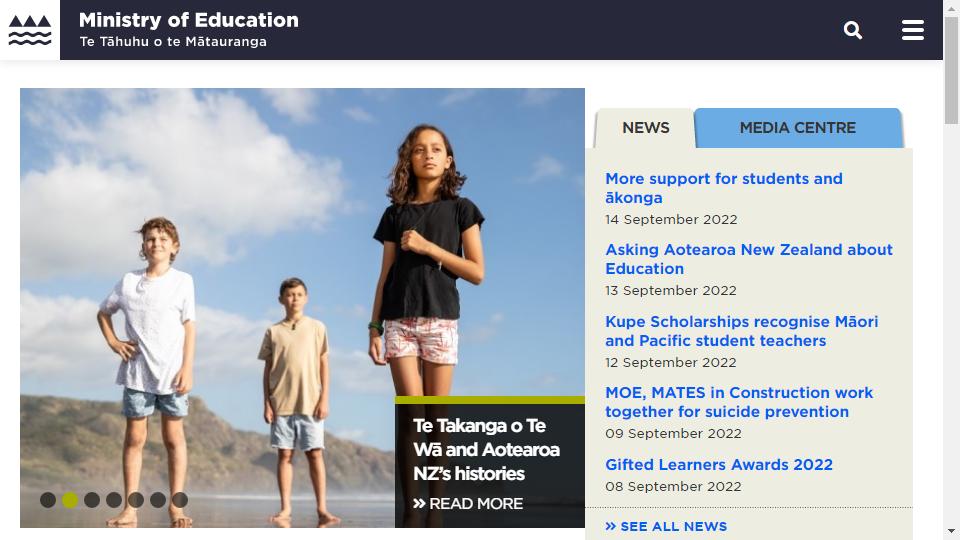This screenshot has width=960, height=540.
Task: Click See All News link
Action: tap(666, 527)
